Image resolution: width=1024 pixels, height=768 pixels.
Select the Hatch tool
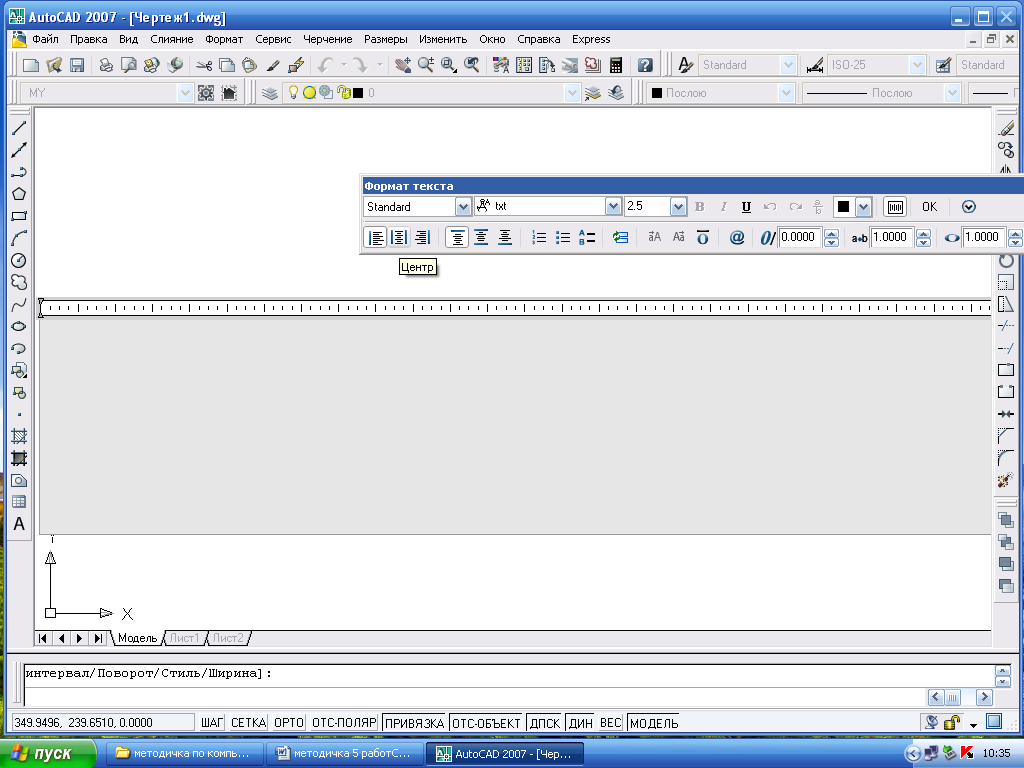tap(19, 436)
